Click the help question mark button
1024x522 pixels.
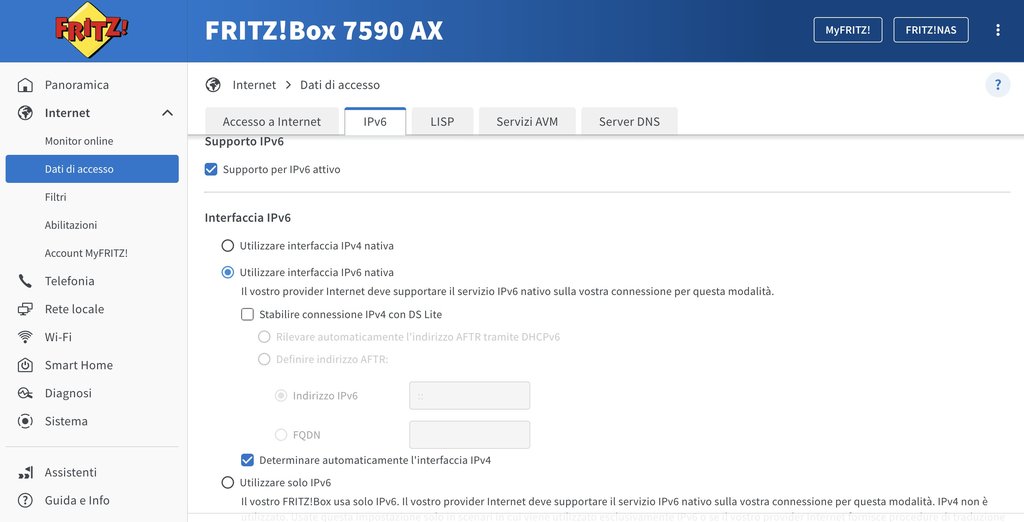(x=997, y=85)
